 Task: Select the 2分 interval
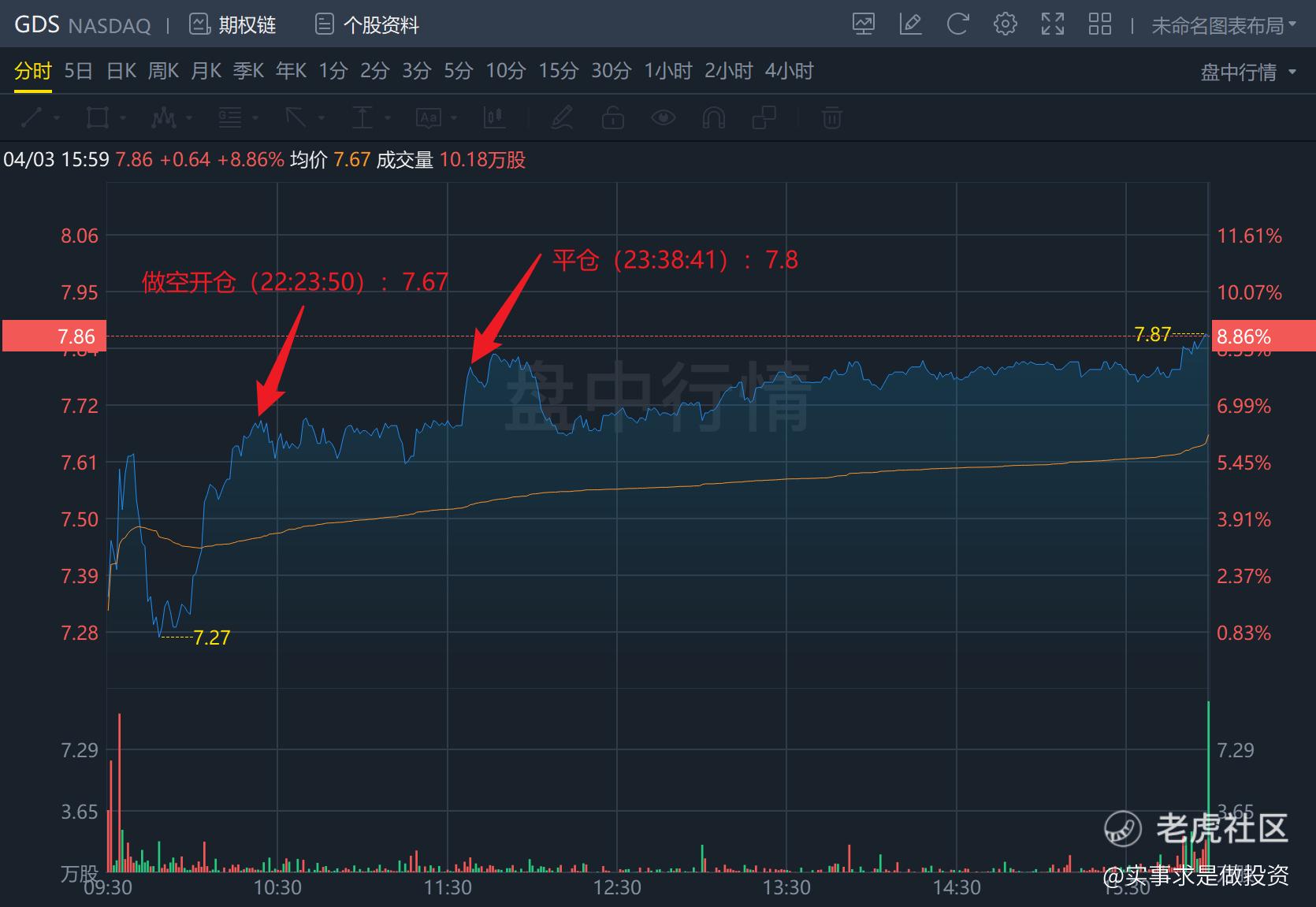coord(375,72)
